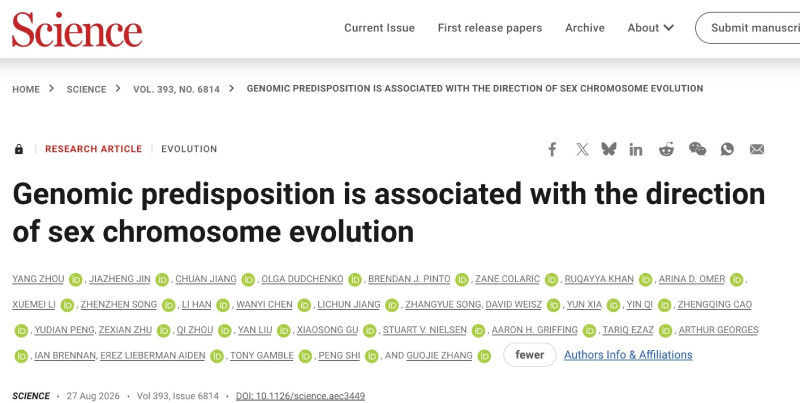Share article on LinkedIn
Screen dimensions: 800x403
pyautogui.click(x=636, y=149)
